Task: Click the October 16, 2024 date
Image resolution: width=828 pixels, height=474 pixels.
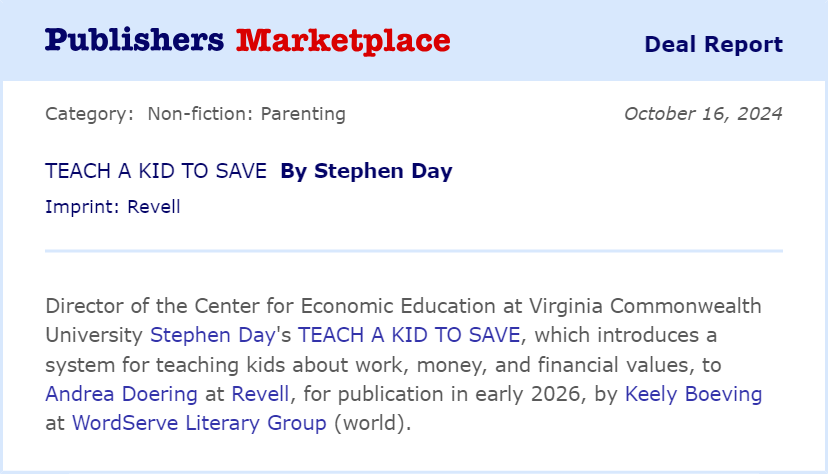Action: pos(703,114)
